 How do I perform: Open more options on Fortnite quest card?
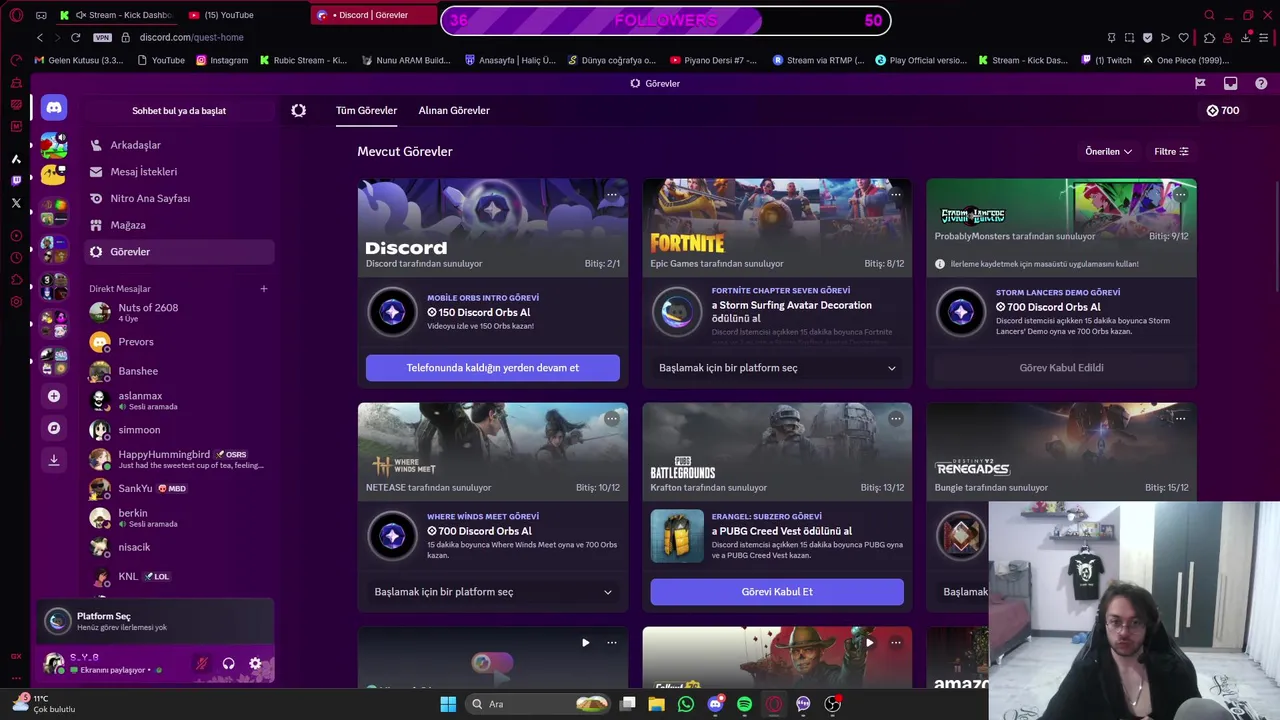click(896, 195)
